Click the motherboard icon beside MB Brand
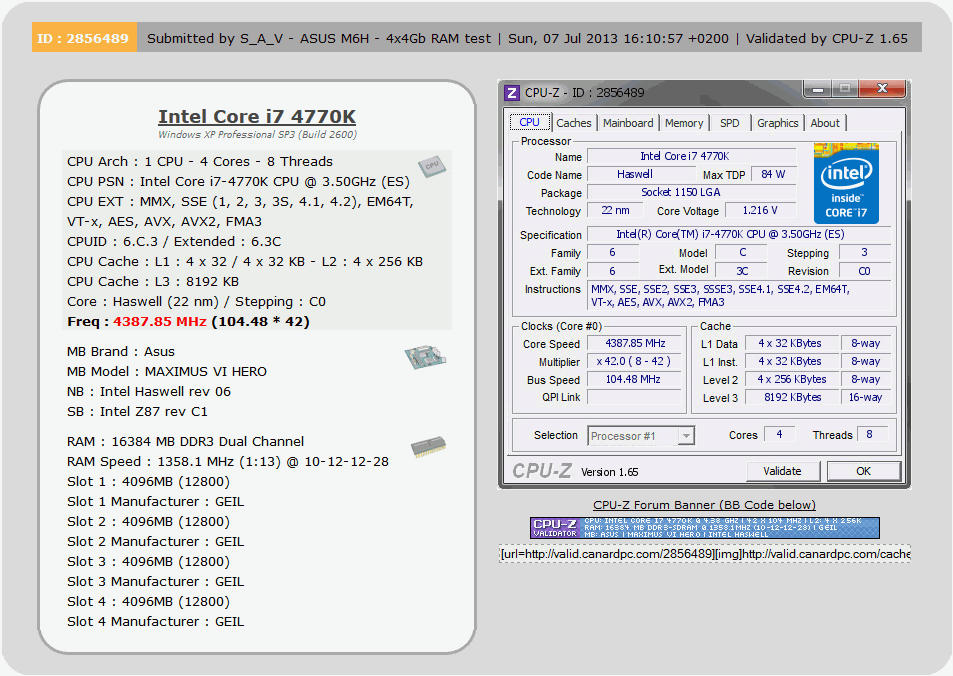This screenshot has height=676, width=953. click(x=425, y=357)
